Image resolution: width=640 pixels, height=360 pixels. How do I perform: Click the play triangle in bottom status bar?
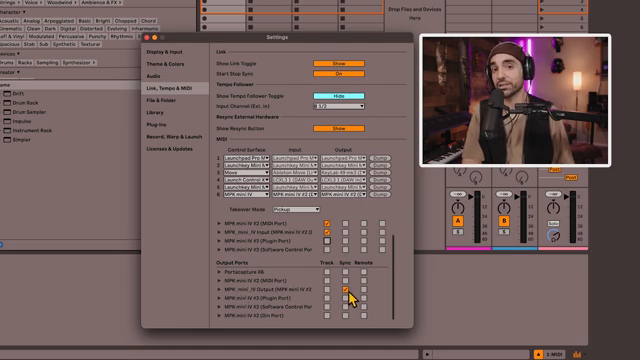coord(427,354)
